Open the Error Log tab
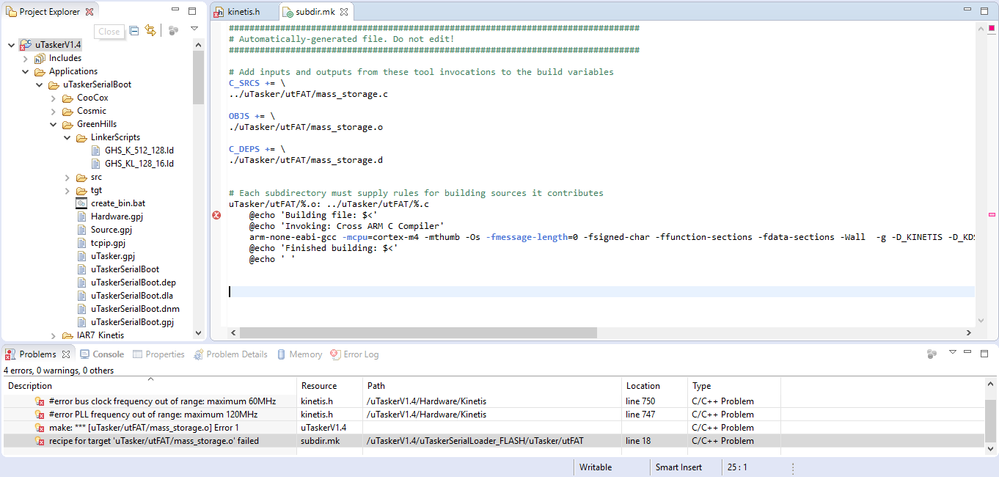The width and height of the screenshot is (999, 477). (354, 354)
